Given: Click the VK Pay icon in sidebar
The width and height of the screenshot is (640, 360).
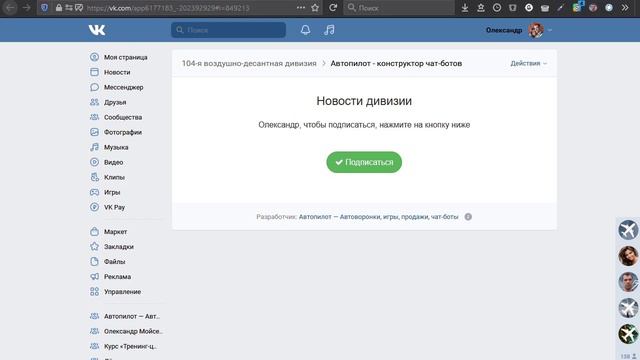Looking at the screenshot, I should click(x=94, y=207).
